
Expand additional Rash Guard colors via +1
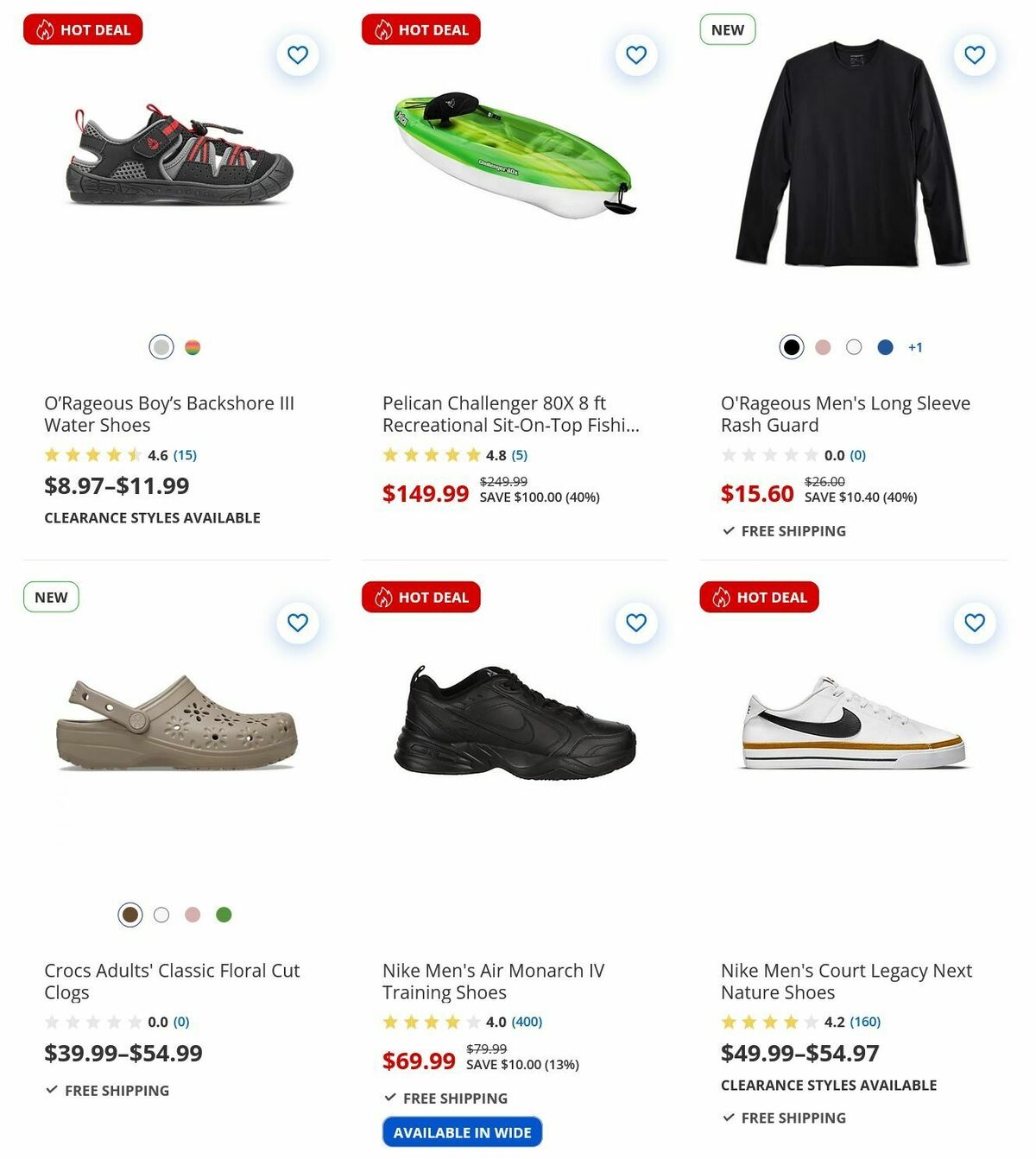pos(915,346)
